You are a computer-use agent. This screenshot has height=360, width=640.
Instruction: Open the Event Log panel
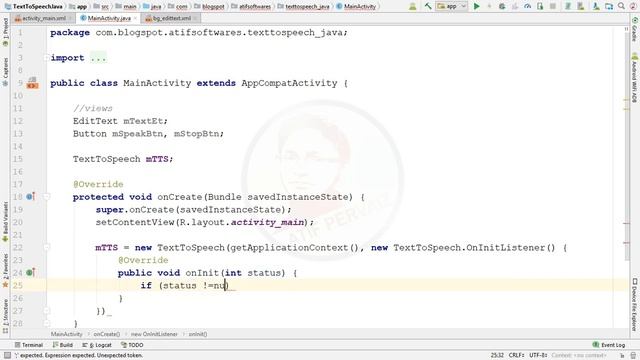(x=609, y=345)
